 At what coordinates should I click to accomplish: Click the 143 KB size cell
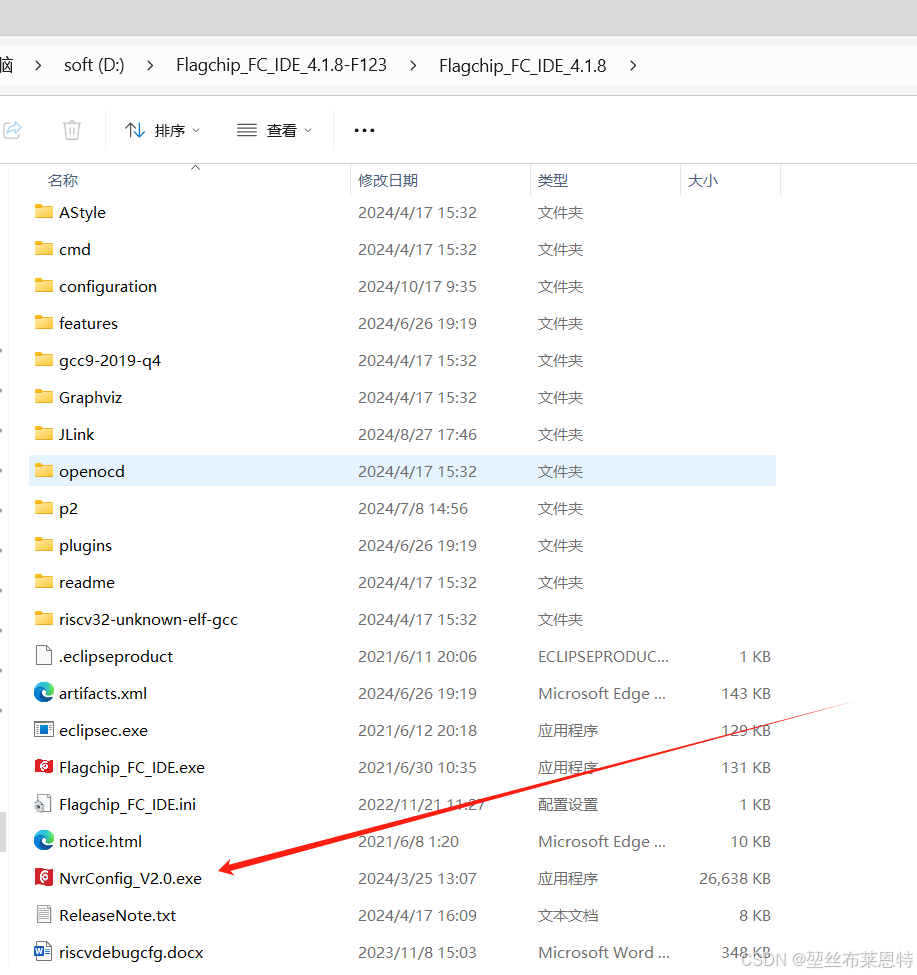(746, 693)
